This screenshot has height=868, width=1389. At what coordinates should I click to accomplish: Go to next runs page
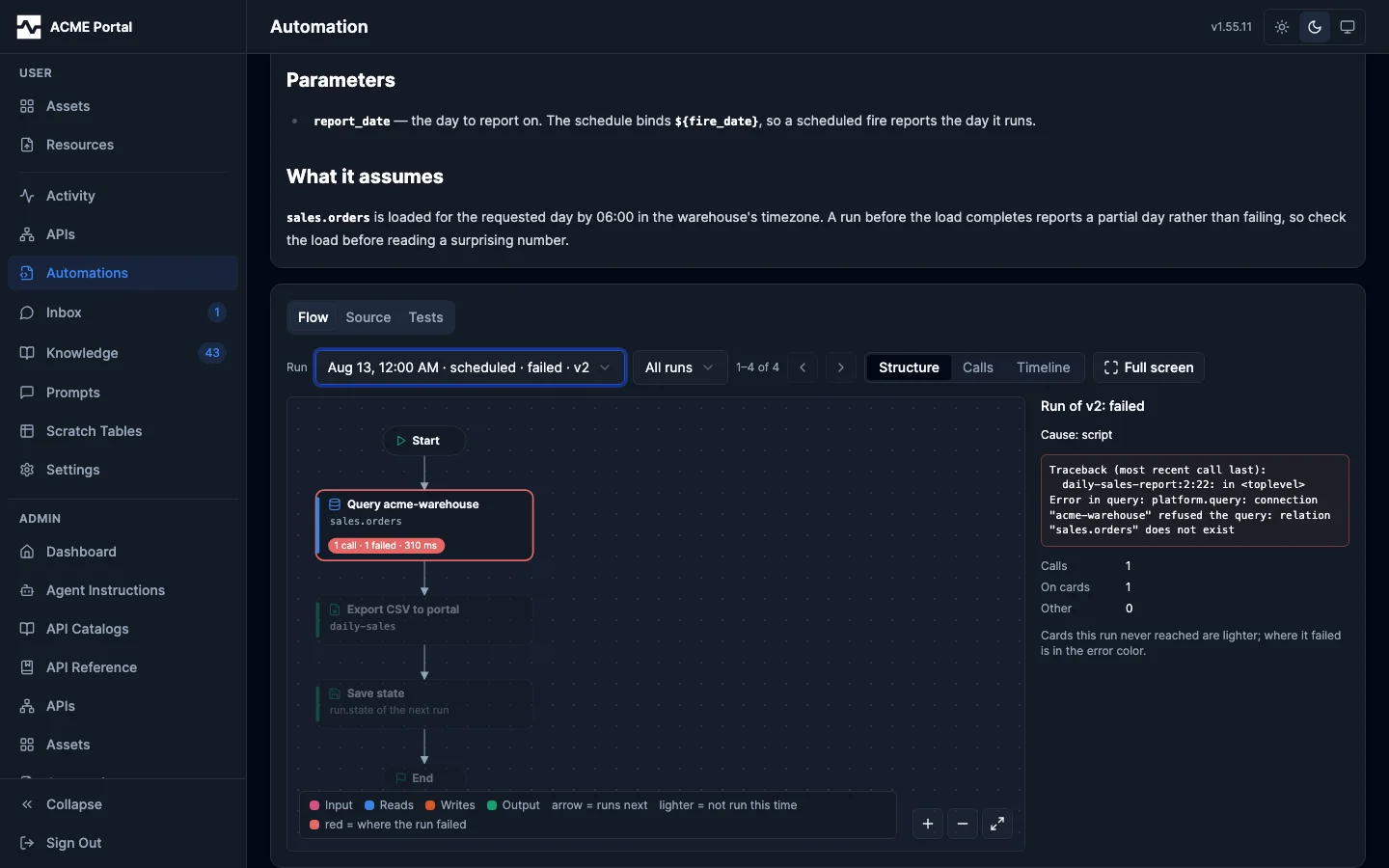coord(841,367)
